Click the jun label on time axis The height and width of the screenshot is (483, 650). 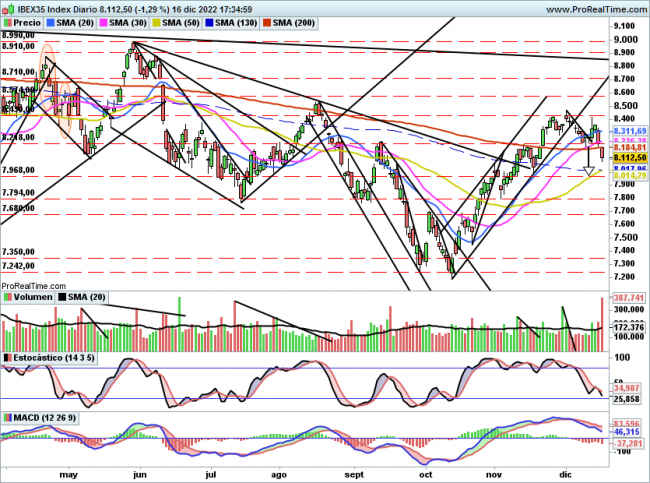(140, 474)
